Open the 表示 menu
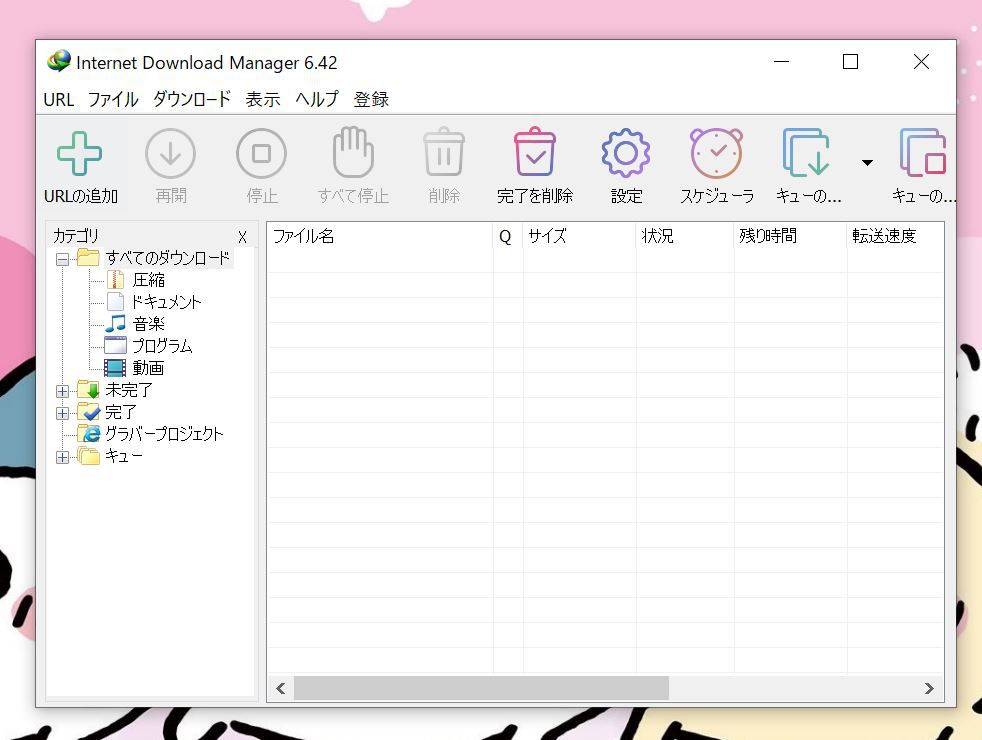Screen dimensions: 982x740 [262, 100]
